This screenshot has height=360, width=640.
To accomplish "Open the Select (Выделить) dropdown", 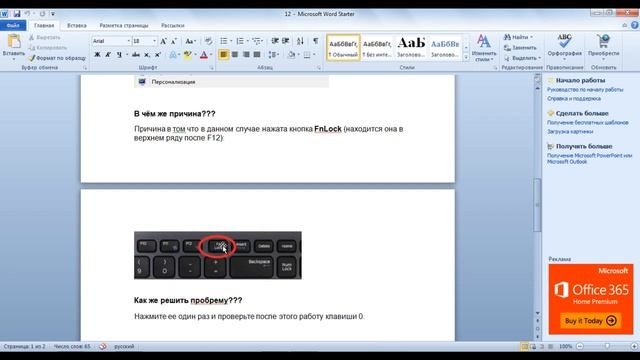I will pos(522,58).
